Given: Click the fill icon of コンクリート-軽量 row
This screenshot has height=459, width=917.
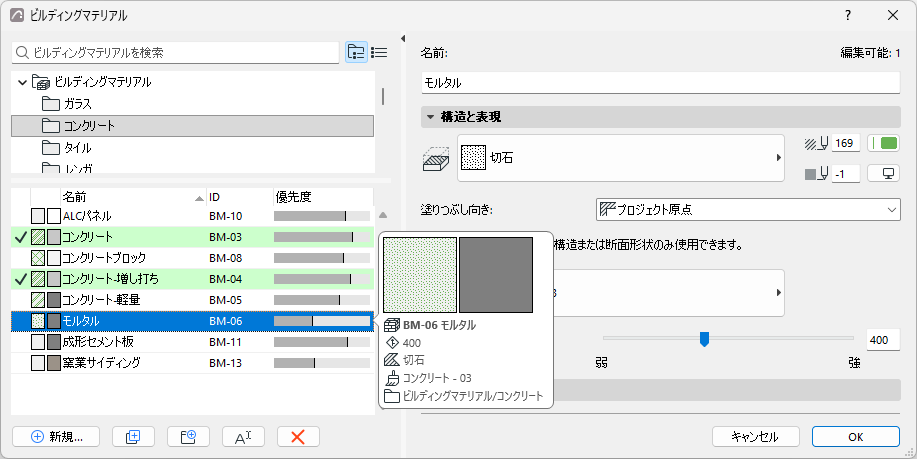Looking at the screenshot, I should click(38, 300).
